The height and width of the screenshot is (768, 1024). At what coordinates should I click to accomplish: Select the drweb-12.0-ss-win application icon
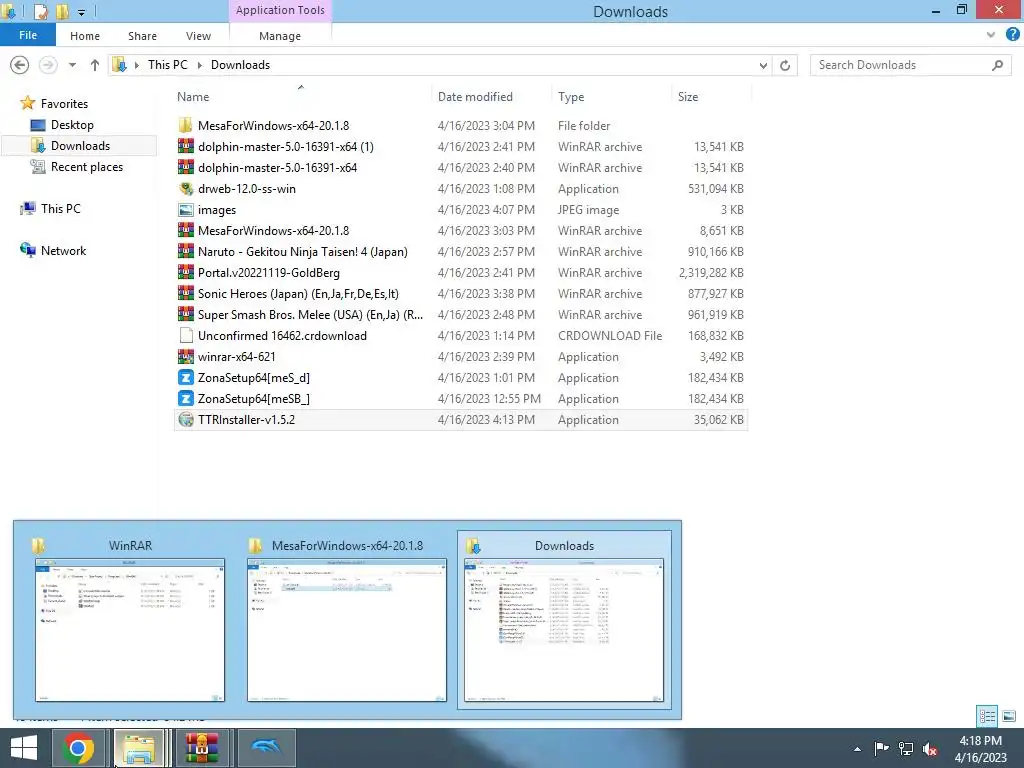point(186,189)
